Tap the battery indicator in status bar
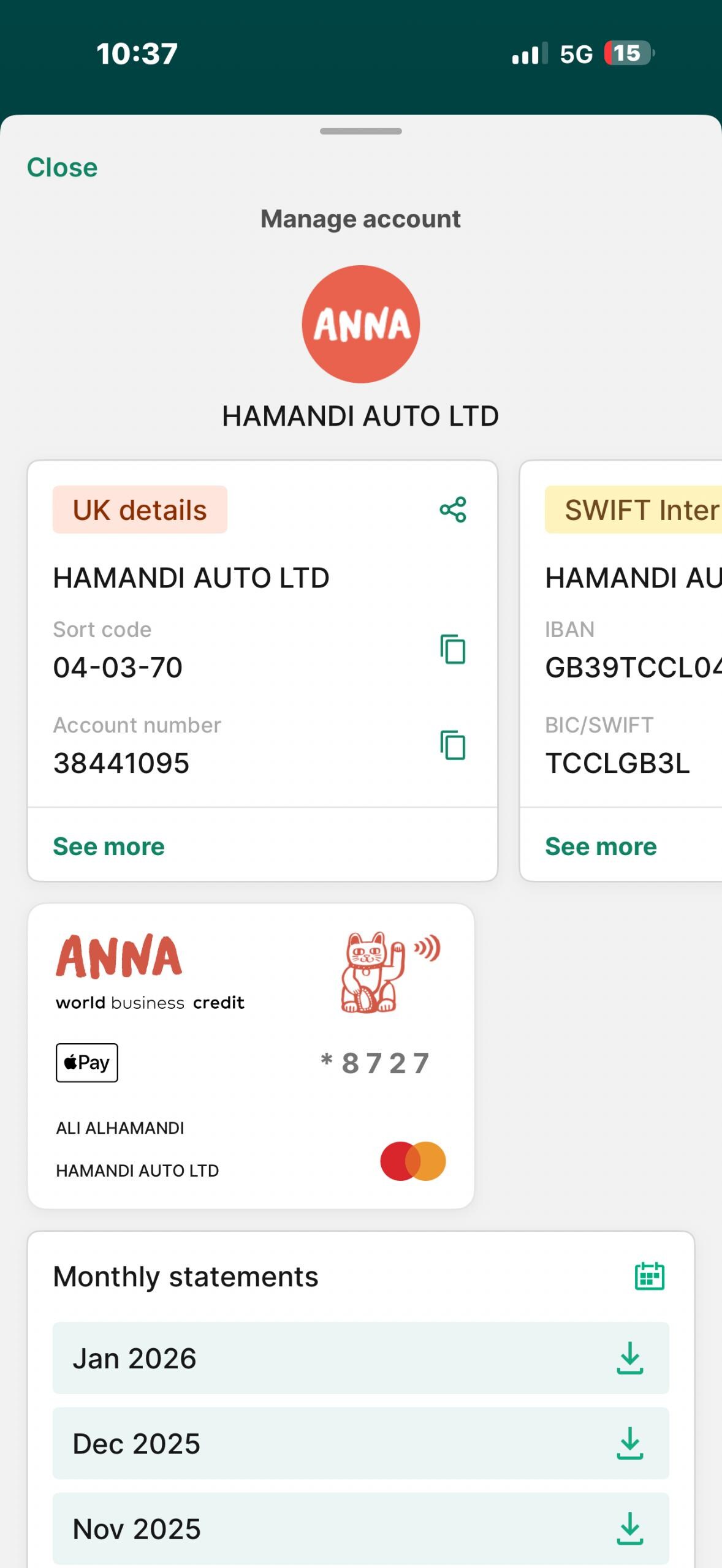This screenshot has height=1568, width=722. point(628,53)
